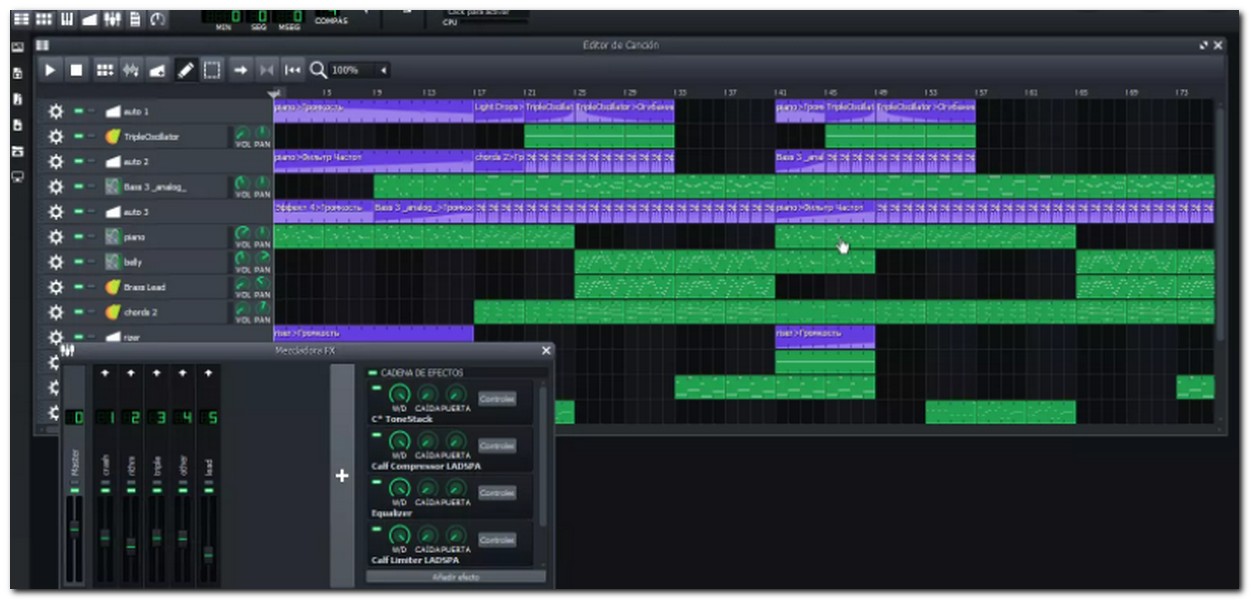Image resolution: width=1251 pixels, height=600 pixels.
Task: Open gear menu for Brass Lead track
Action: click(56, 287)
